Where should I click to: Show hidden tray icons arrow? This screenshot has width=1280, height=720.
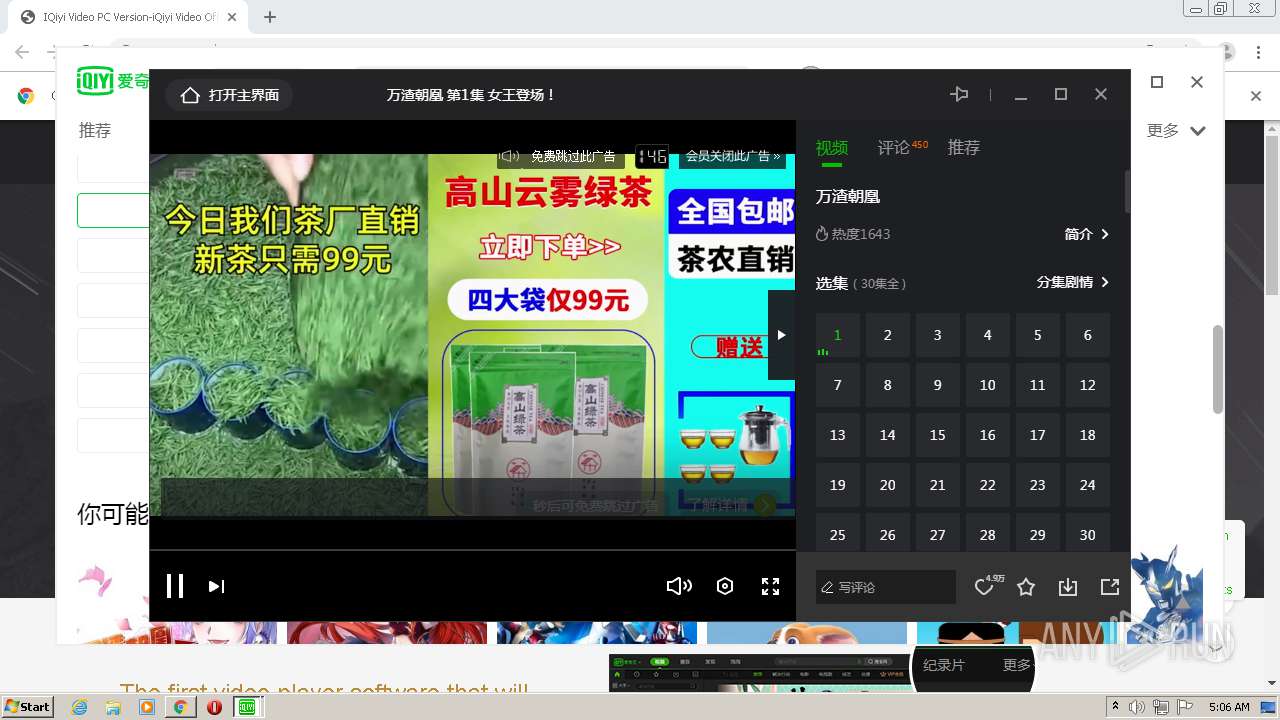pos(1116,707)
